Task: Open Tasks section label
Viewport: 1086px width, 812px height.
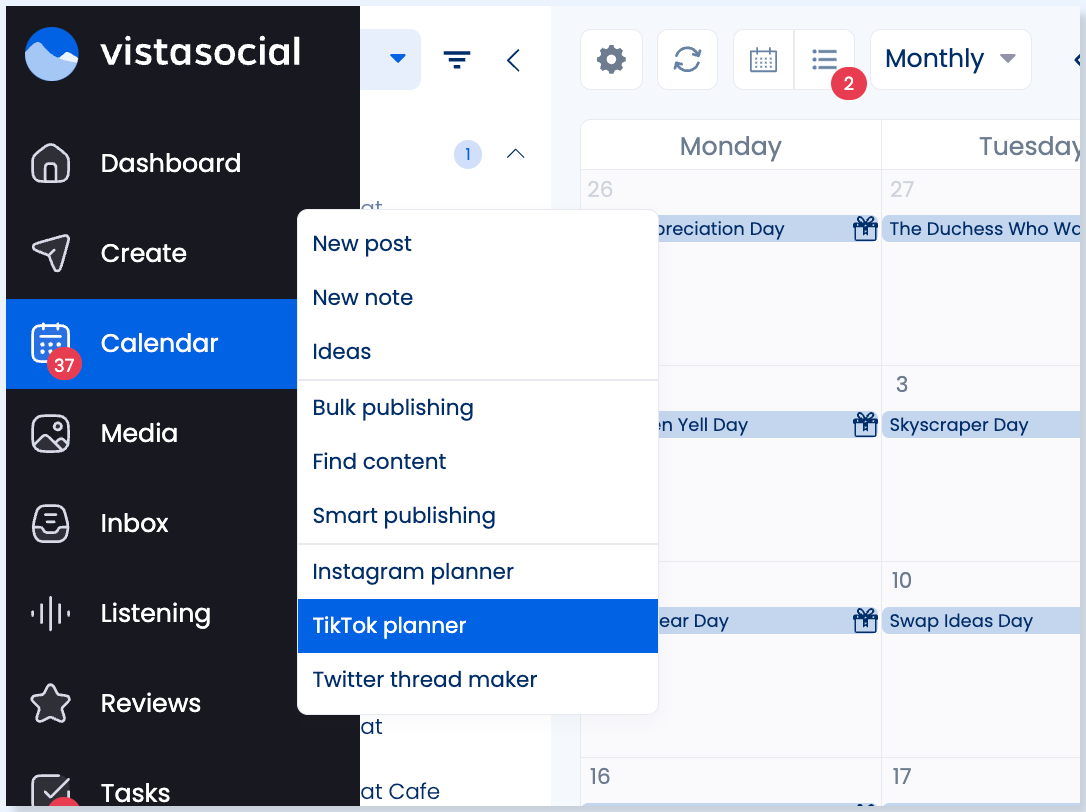Action: (135, 793)
